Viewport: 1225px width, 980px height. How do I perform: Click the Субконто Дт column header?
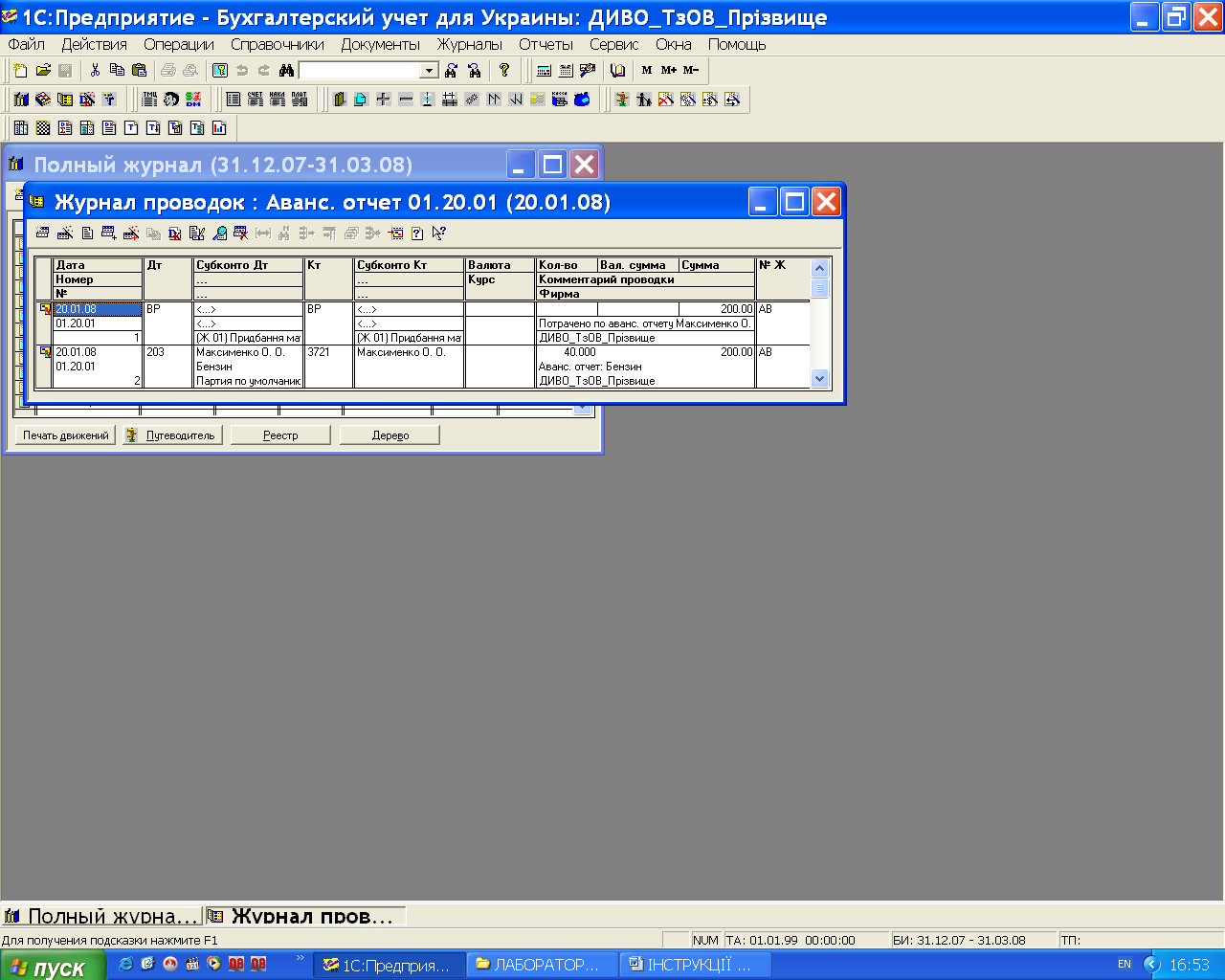pyautogui.click(x=249, y=265)
